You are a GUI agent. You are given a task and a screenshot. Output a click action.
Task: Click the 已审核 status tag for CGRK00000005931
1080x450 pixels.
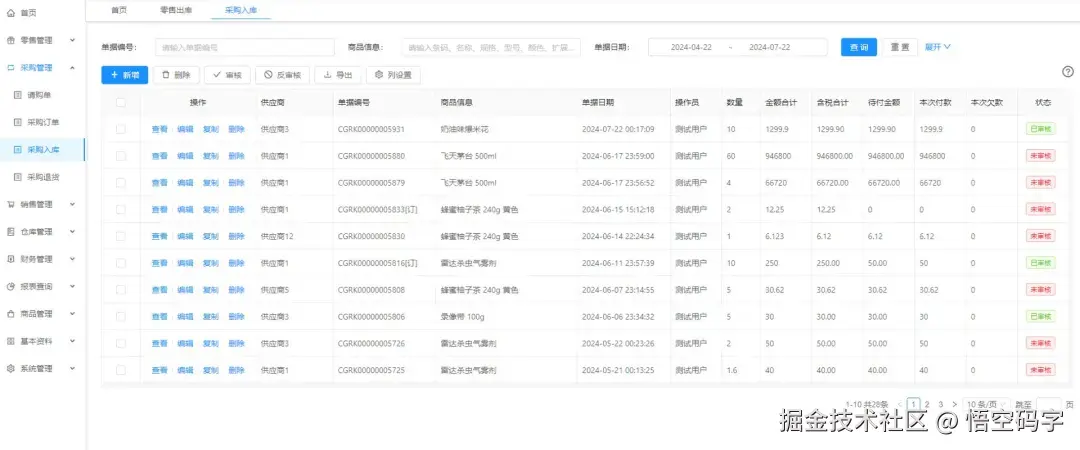pyautogui.click(x=1039, y=130)
